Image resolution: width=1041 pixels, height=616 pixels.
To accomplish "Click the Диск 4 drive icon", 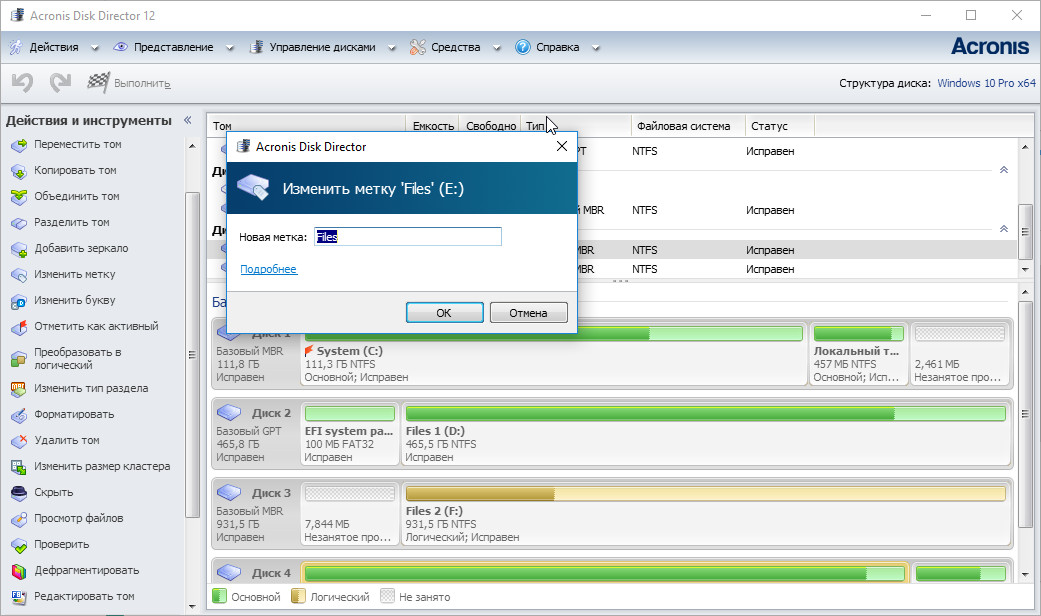I will point(229,572).
